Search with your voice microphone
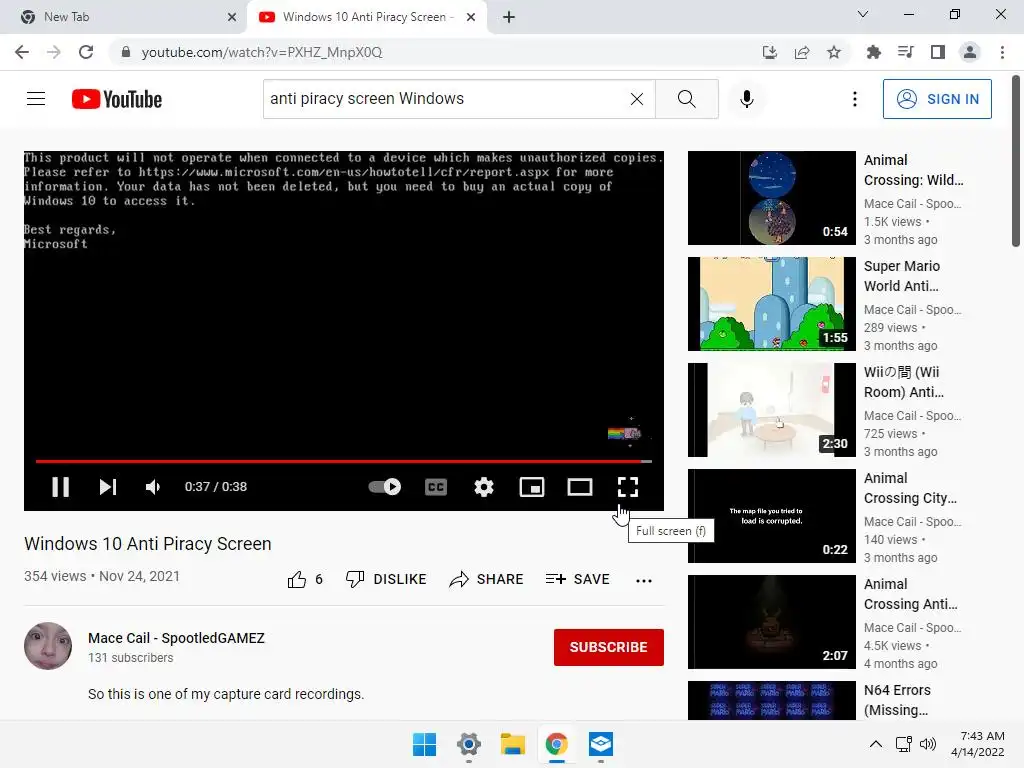Viewport: 1024px width, 768px height. (746, 99)
